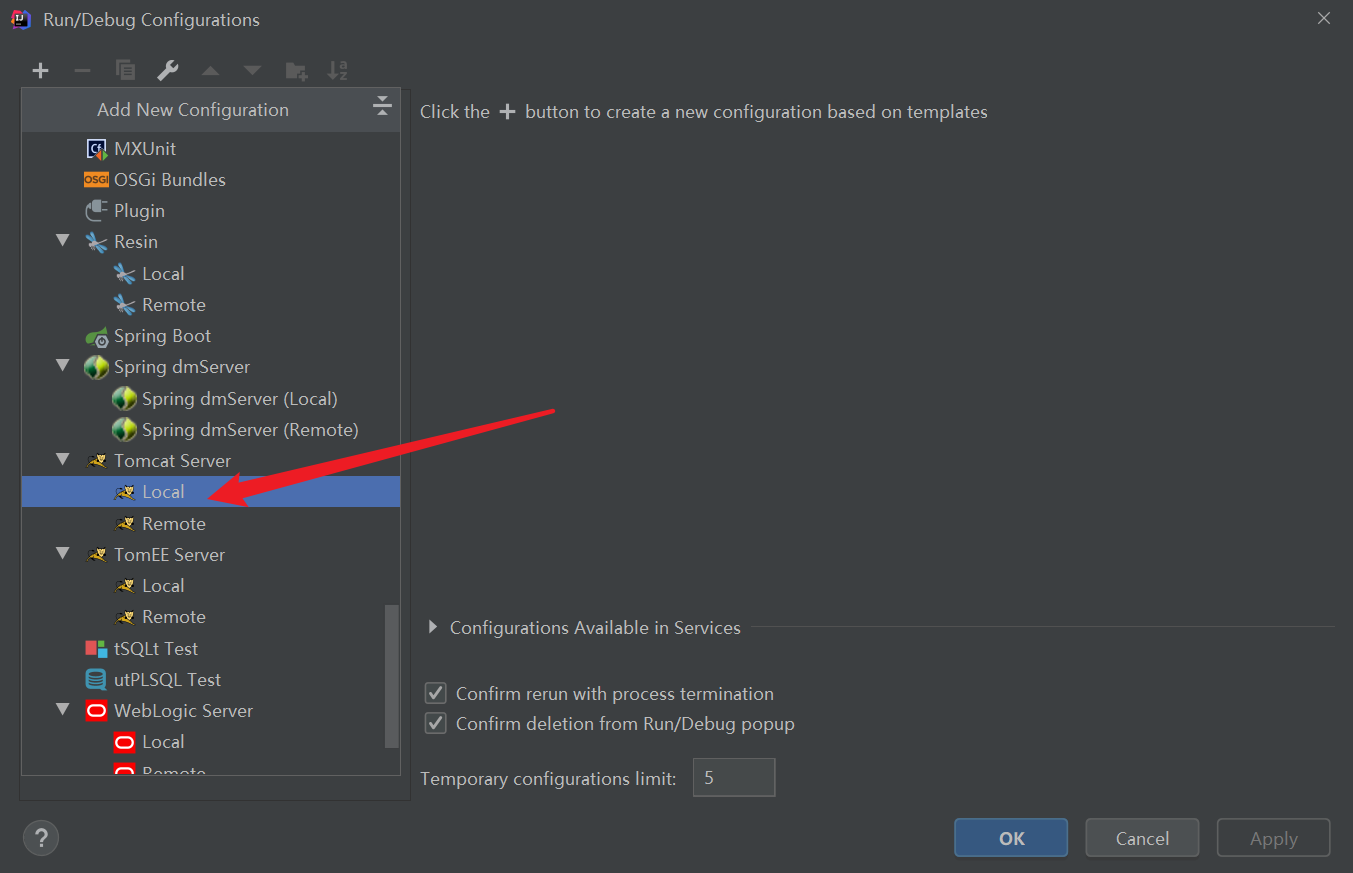Toggle Confirm rerun with process termination
1353x873 pixels.
click(x=435, y=693)
